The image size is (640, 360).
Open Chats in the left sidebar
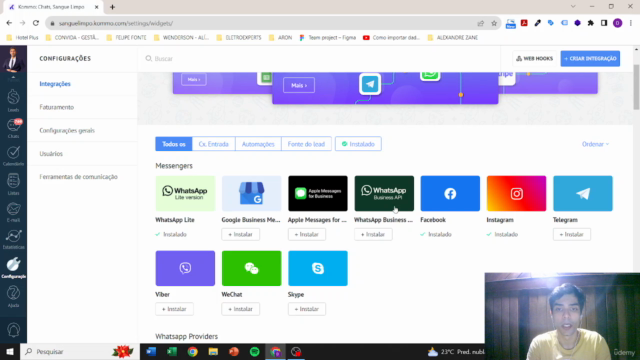13,128
